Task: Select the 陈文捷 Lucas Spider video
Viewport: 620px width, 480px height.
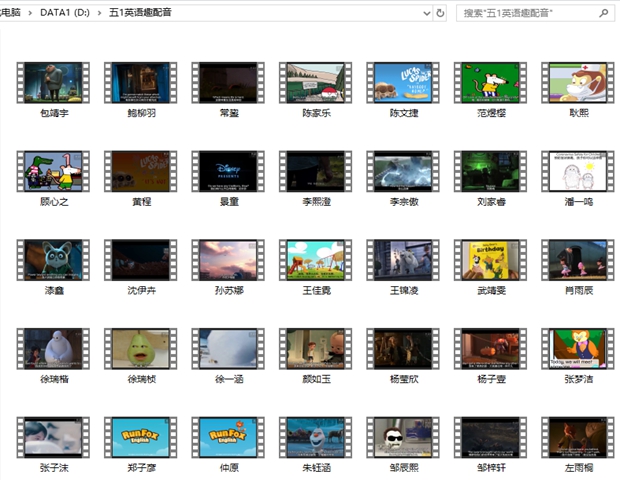Action: pyautogui.click(x=403, y=83)
